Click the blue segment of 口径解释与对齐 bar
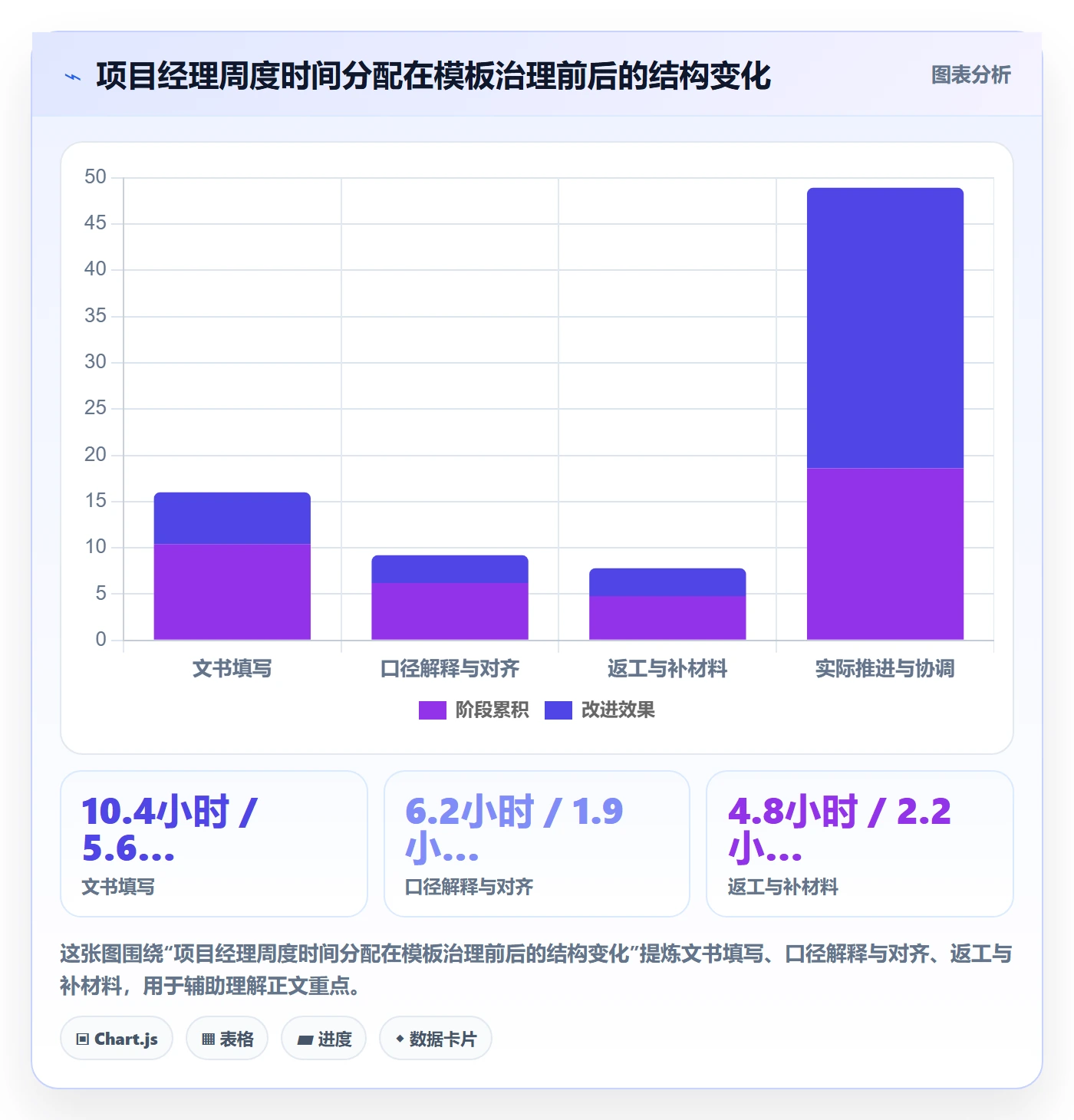Screen dimensions: 1074x1120 tap(450, 569)
